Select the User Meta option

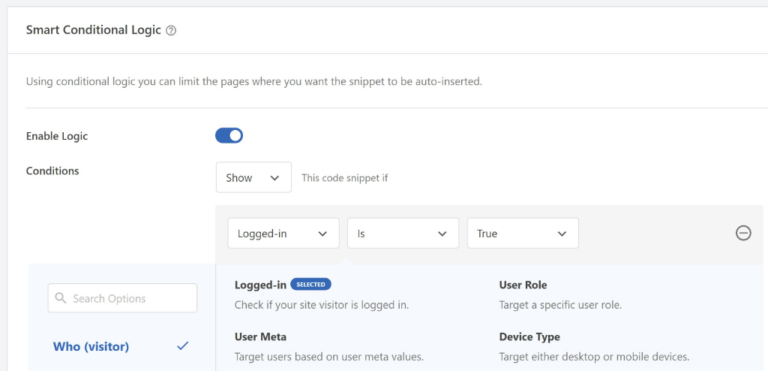(261, 337)
